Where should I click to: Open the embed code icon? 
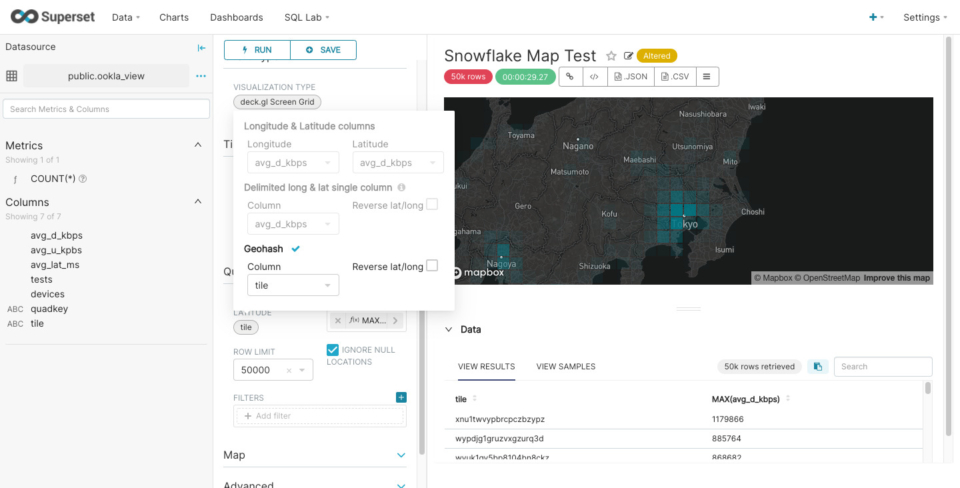[x=594, y=77]
